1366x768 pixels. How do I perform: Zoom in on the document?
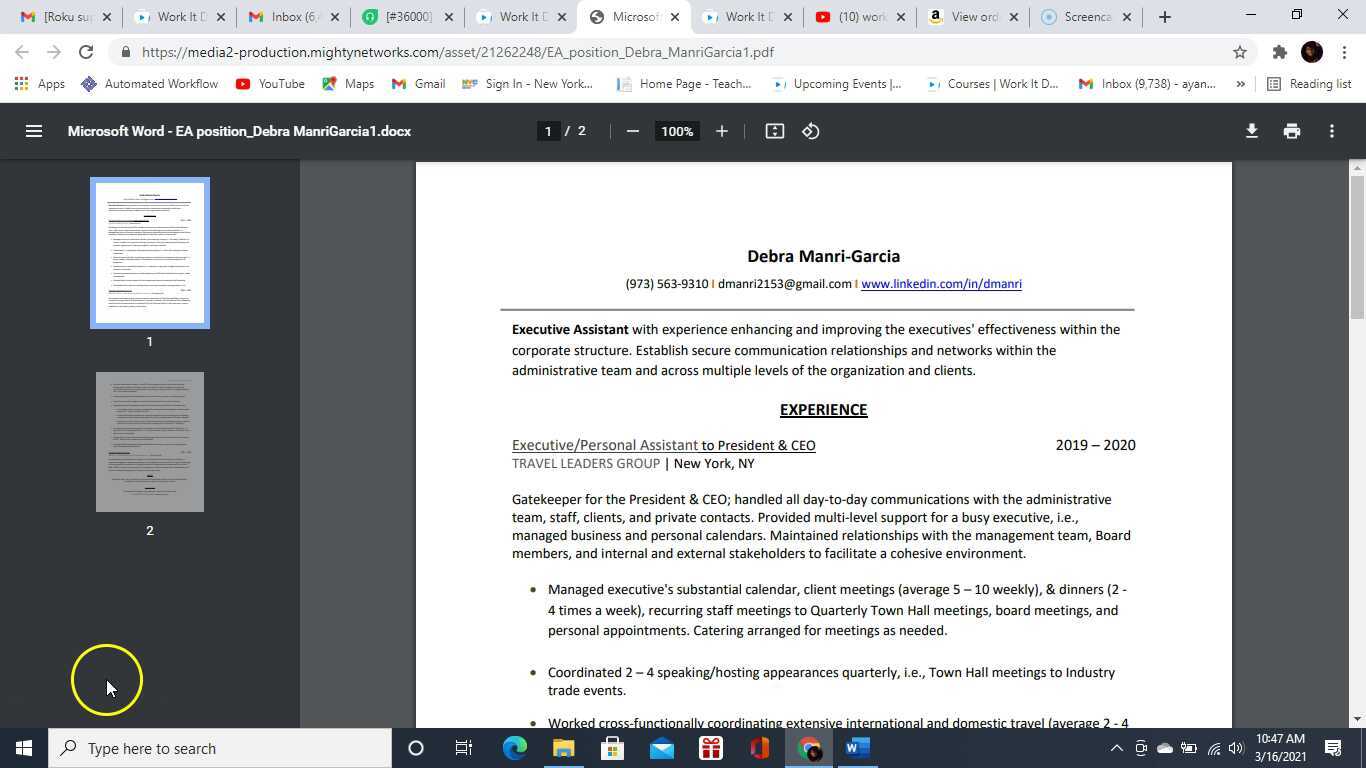(721, 131)
